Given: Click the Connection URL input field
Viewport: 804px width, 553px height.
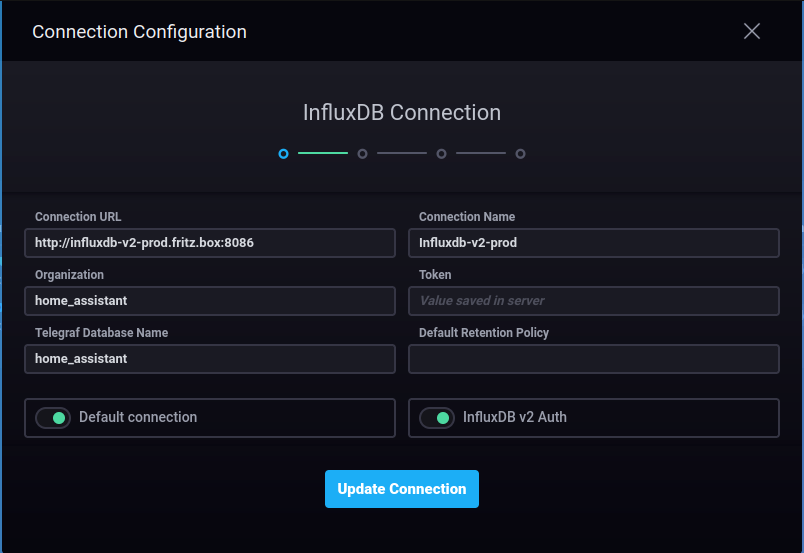Looking at the screenshot, I should pos(210,243).
